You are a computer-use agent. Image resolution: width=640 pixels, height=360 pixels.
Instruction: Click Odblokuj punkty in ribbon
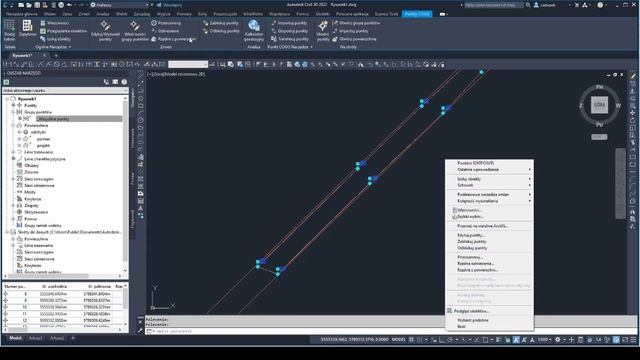[221, 31]
